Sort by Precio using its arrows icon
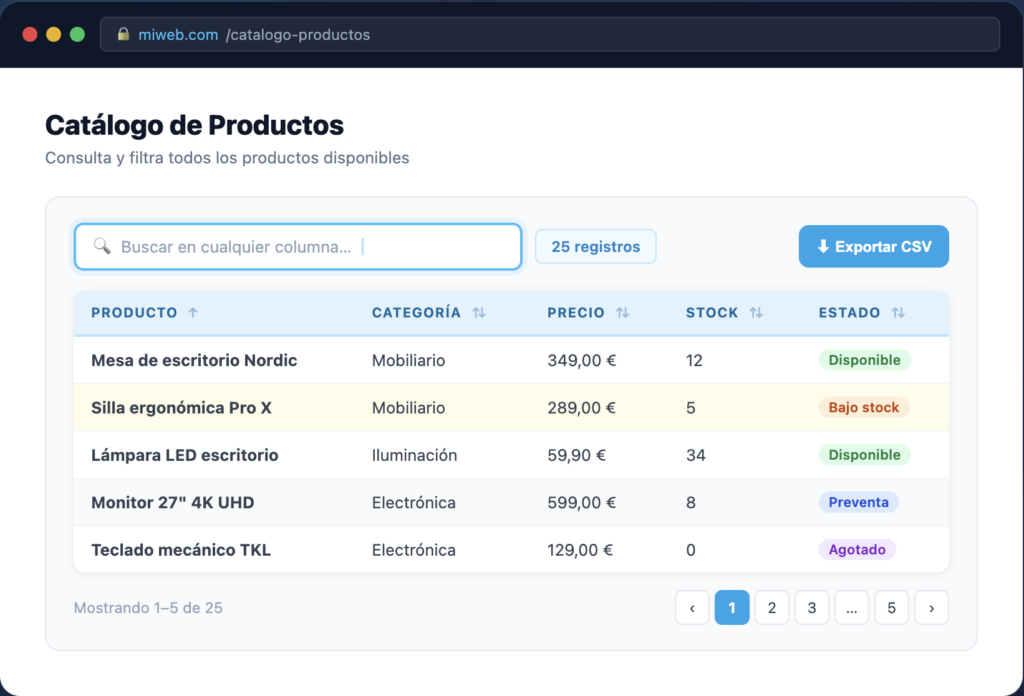The width and height of the screenshot is (1024, 696). pos(623,313)
